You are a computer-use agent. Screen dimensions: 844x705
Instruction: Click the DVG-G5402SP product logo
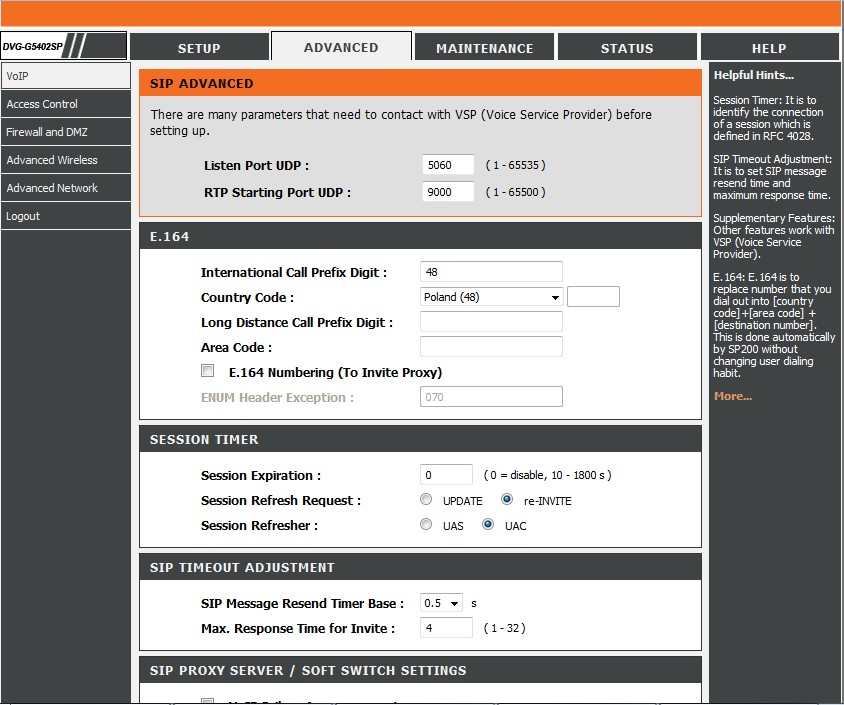[x=64, y=46]
